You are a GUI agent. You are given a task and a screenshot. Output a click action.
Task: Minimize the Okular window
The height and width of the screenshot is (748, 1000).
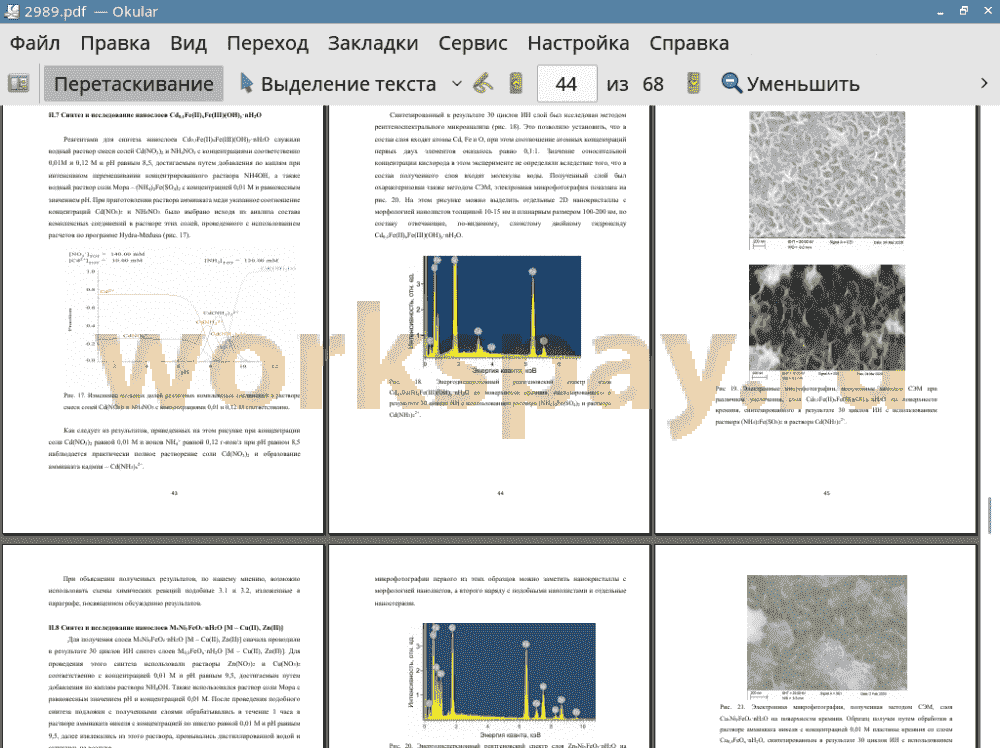pos(940,11)
